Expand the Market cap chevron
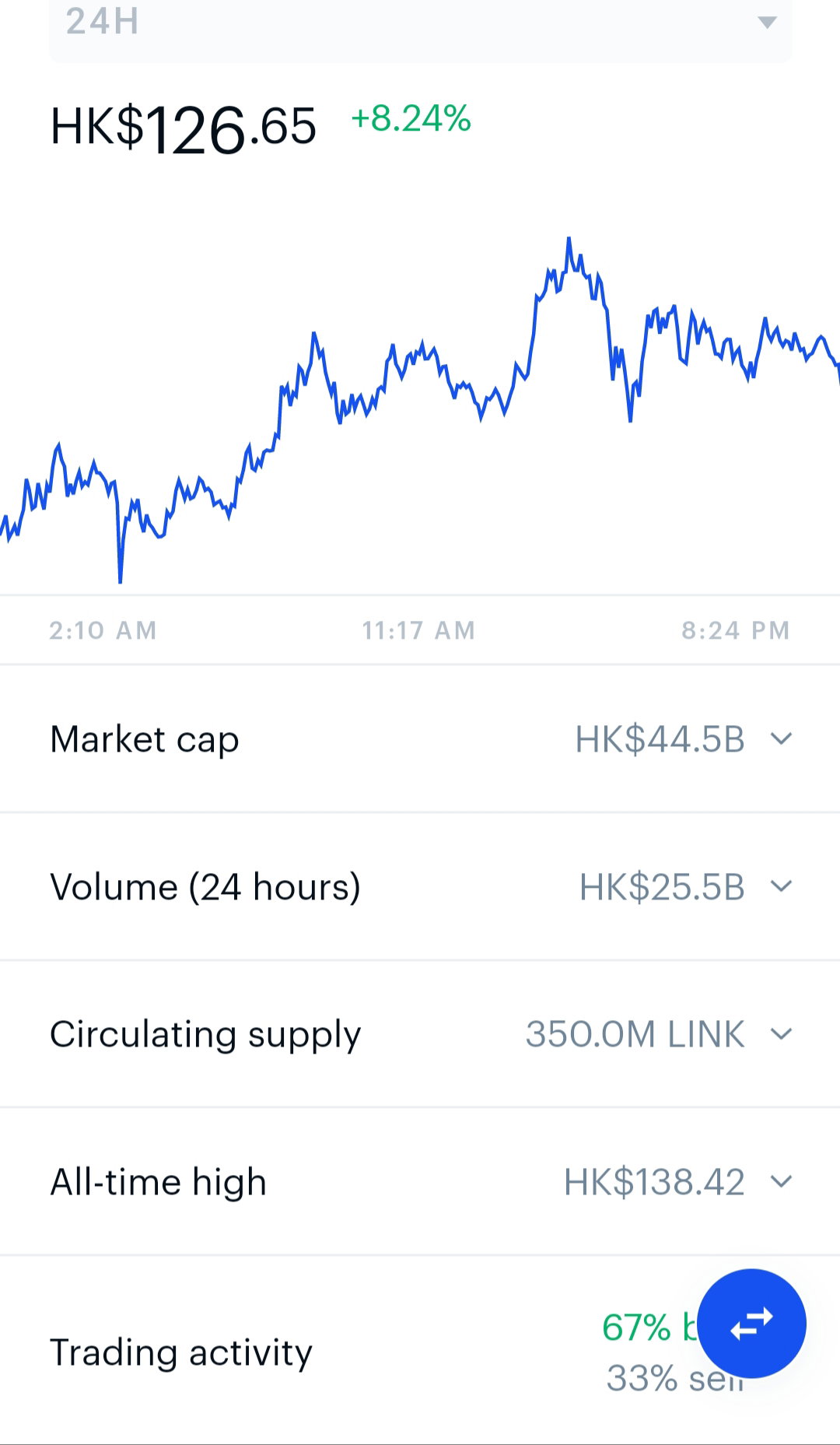Screen dimensions: 840x1445 pyautogui.click(x=781, y=738)
